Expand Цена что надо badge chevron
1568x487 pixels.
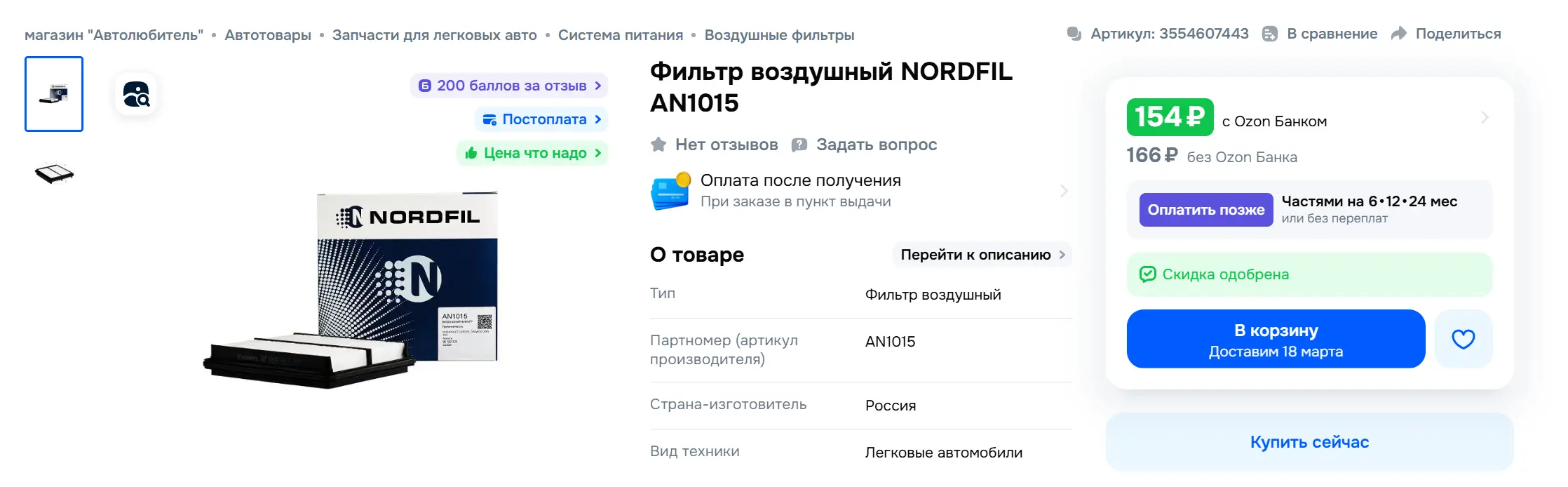598,153
